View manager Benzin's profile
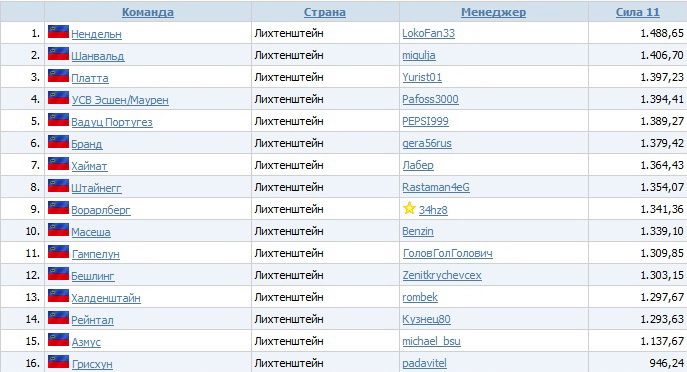Screen dimensions: 687x372 click(418, 231)
